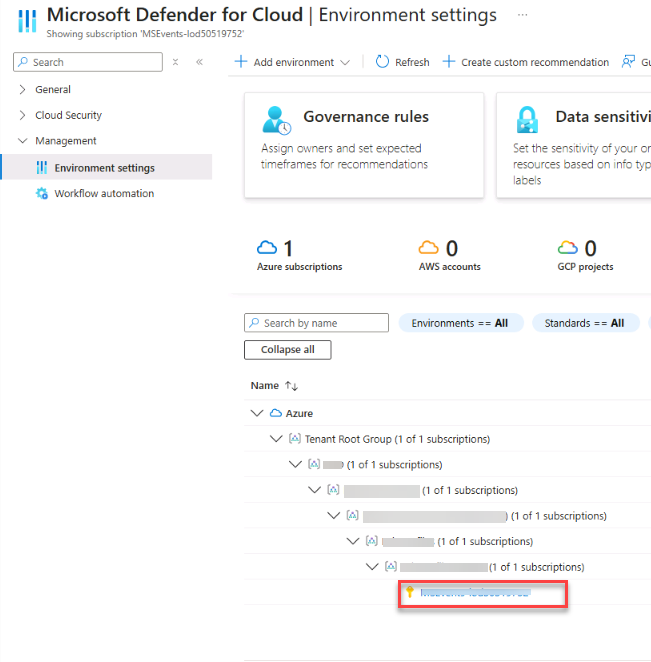651x662 pixels.
Task: Expand the Cloud Security section
Action: [22, 115]
